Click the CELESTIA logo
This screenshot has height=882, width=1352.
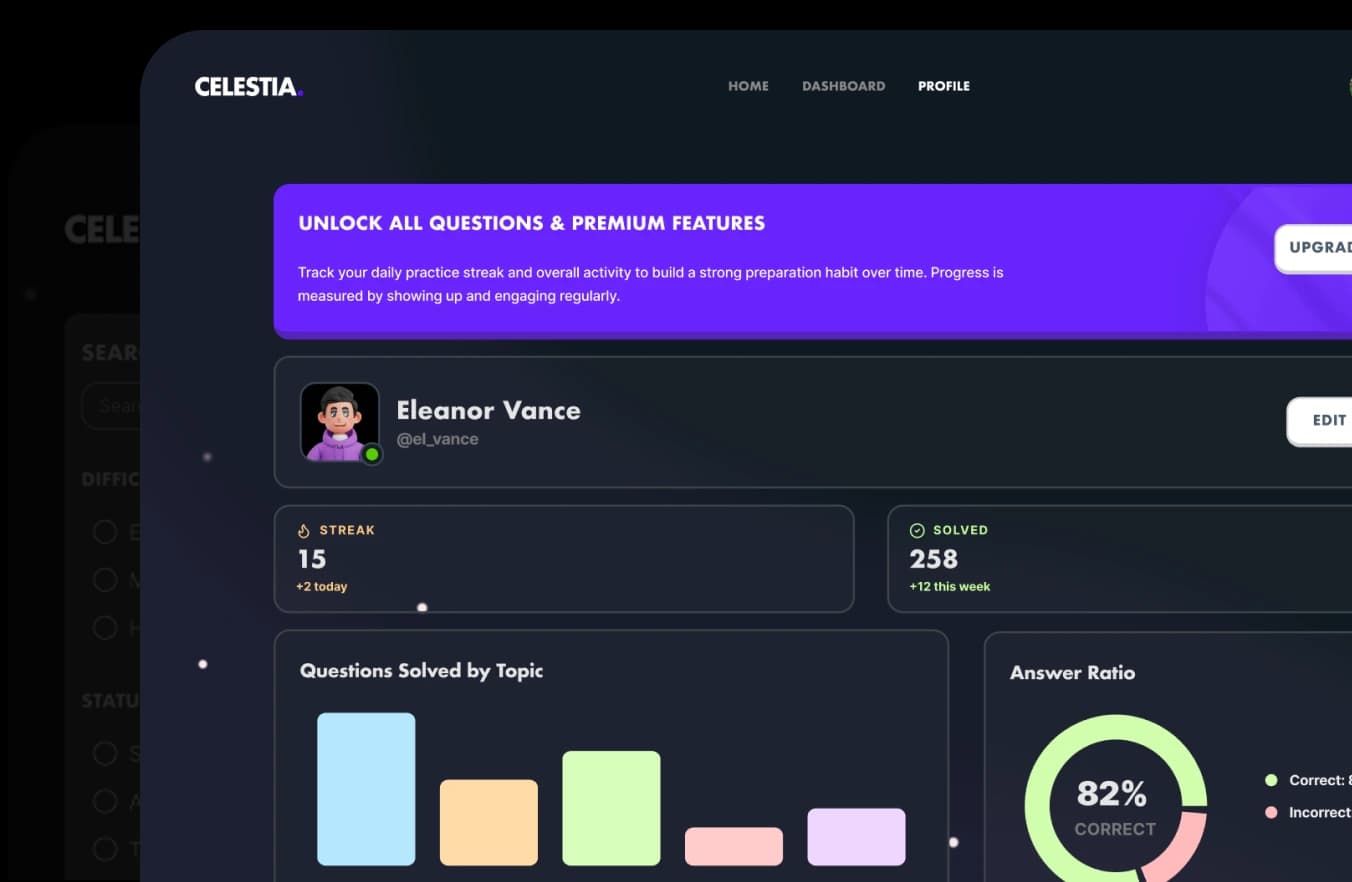click(248, 87)
